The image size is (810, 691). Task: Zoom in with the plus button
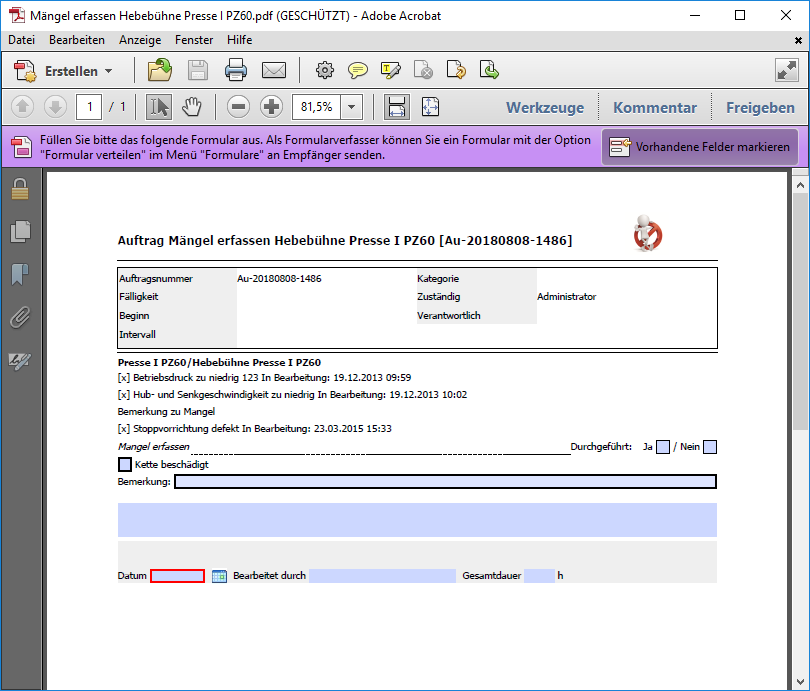pyautogui.click(x=271, y=107)
